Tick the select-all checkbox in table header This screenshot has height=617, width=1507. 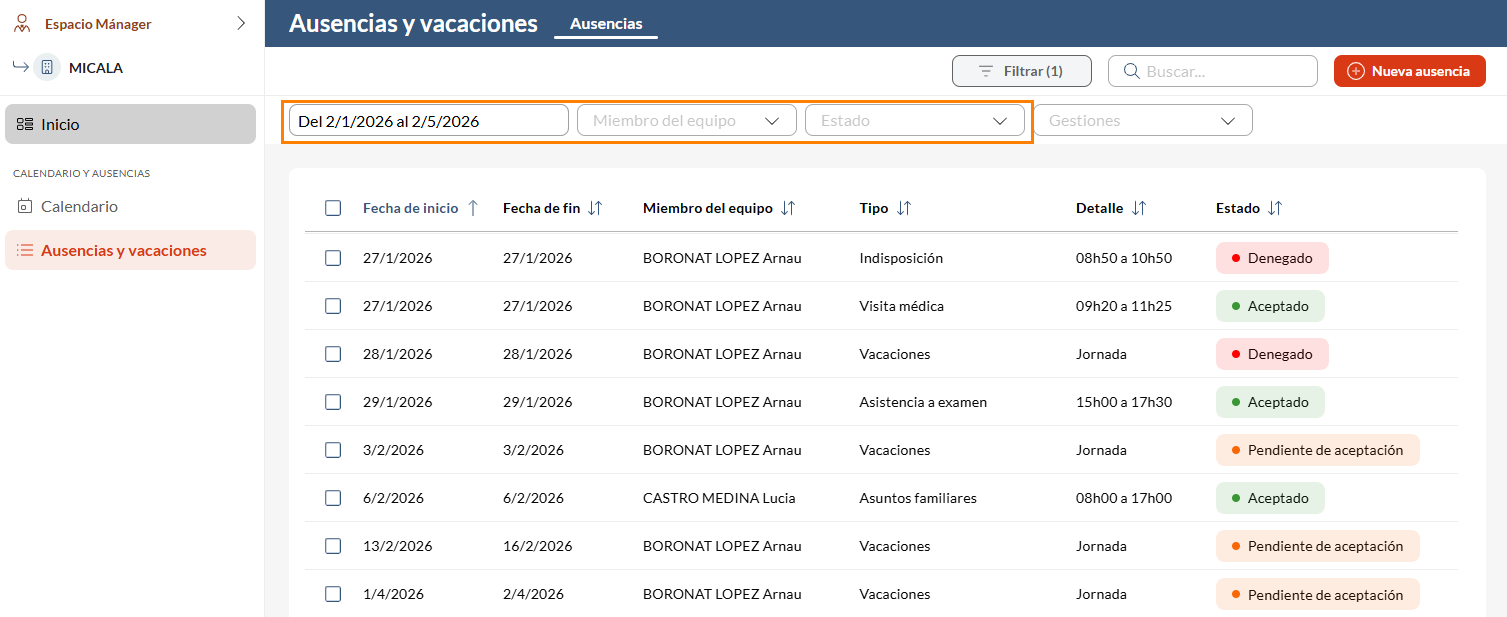(333, 208)
